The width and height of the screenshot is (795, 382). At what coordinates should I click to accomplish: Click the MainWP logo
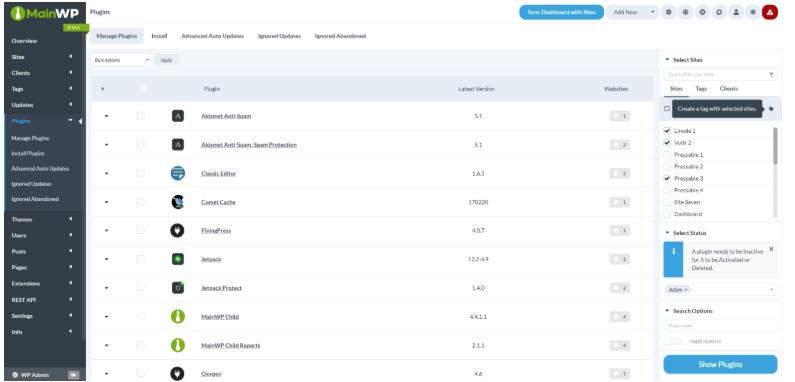coord(45,13)
